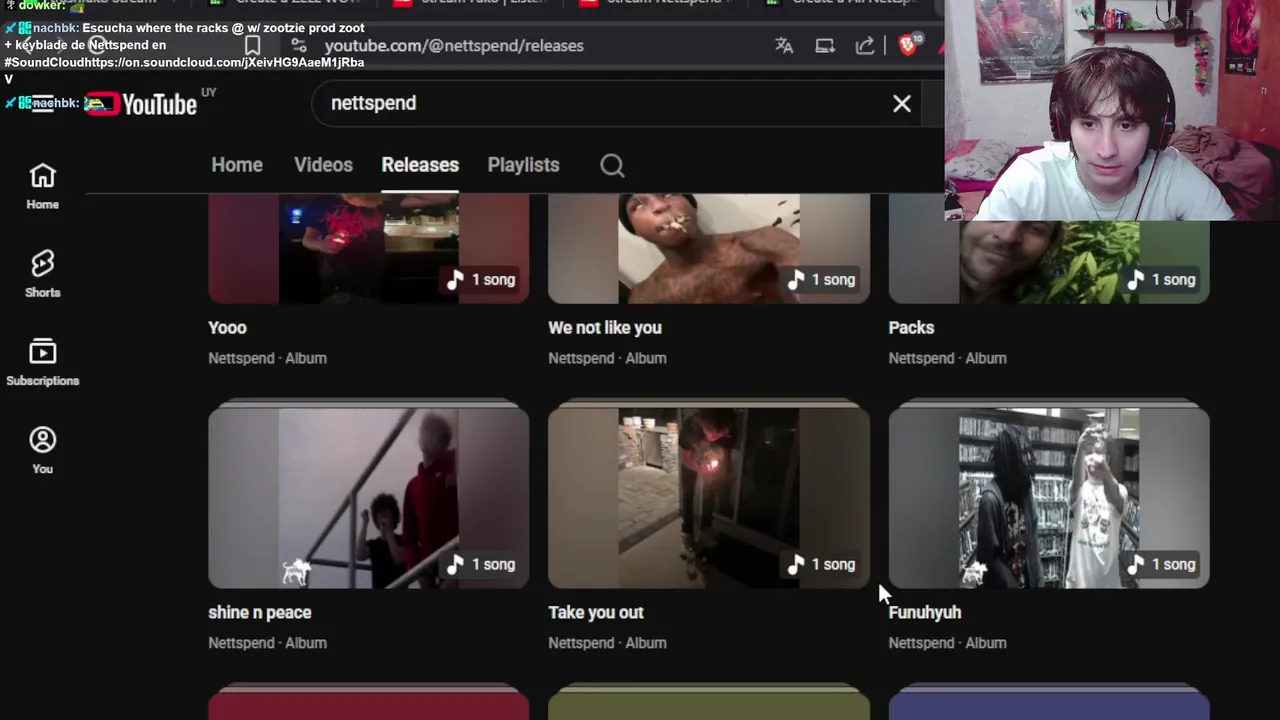Click the streamer webcam overlay
This screenshot has height=720, width=1280.
click(x=1112, y=110)
